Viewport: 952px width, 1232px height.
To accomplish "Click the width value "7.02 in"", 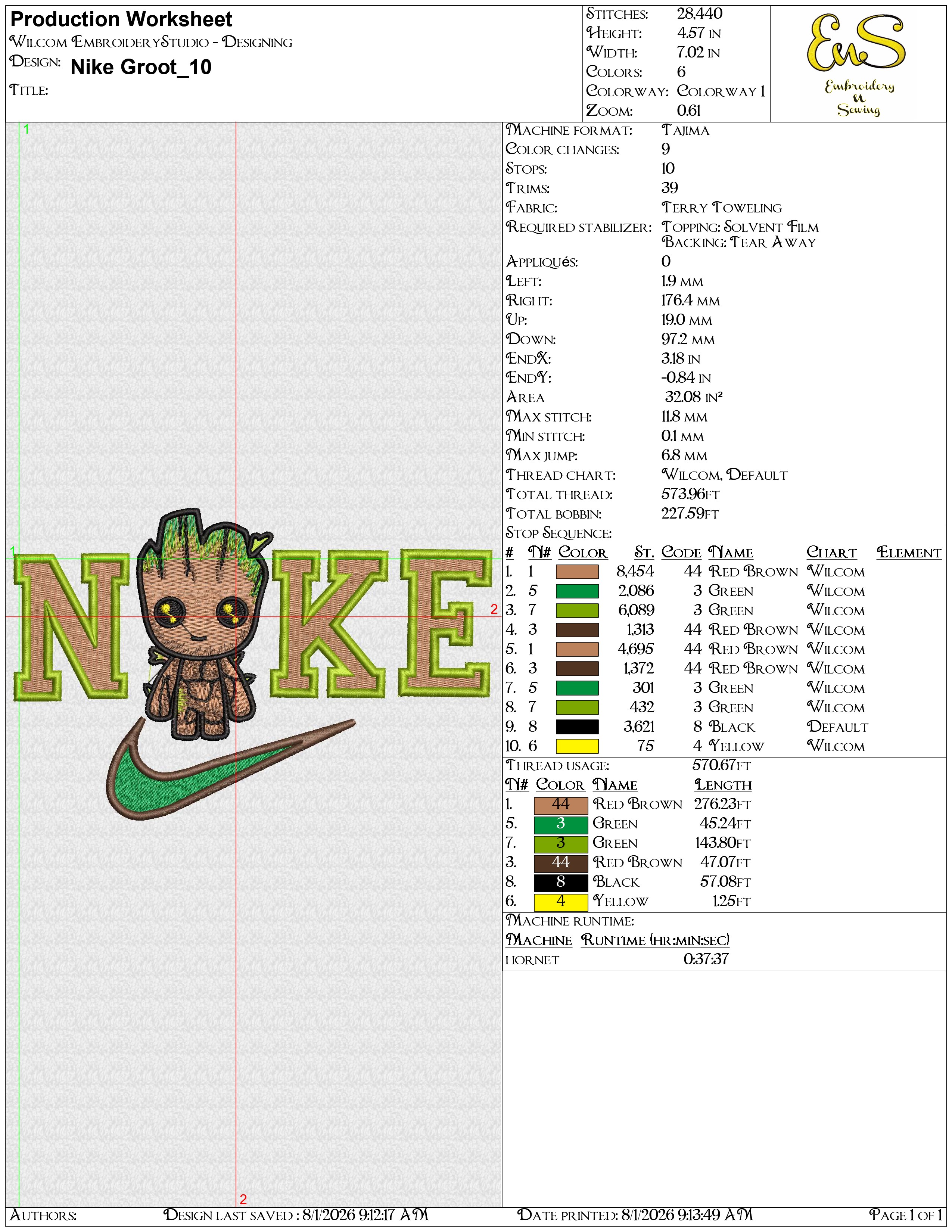I will click(698, 53).
